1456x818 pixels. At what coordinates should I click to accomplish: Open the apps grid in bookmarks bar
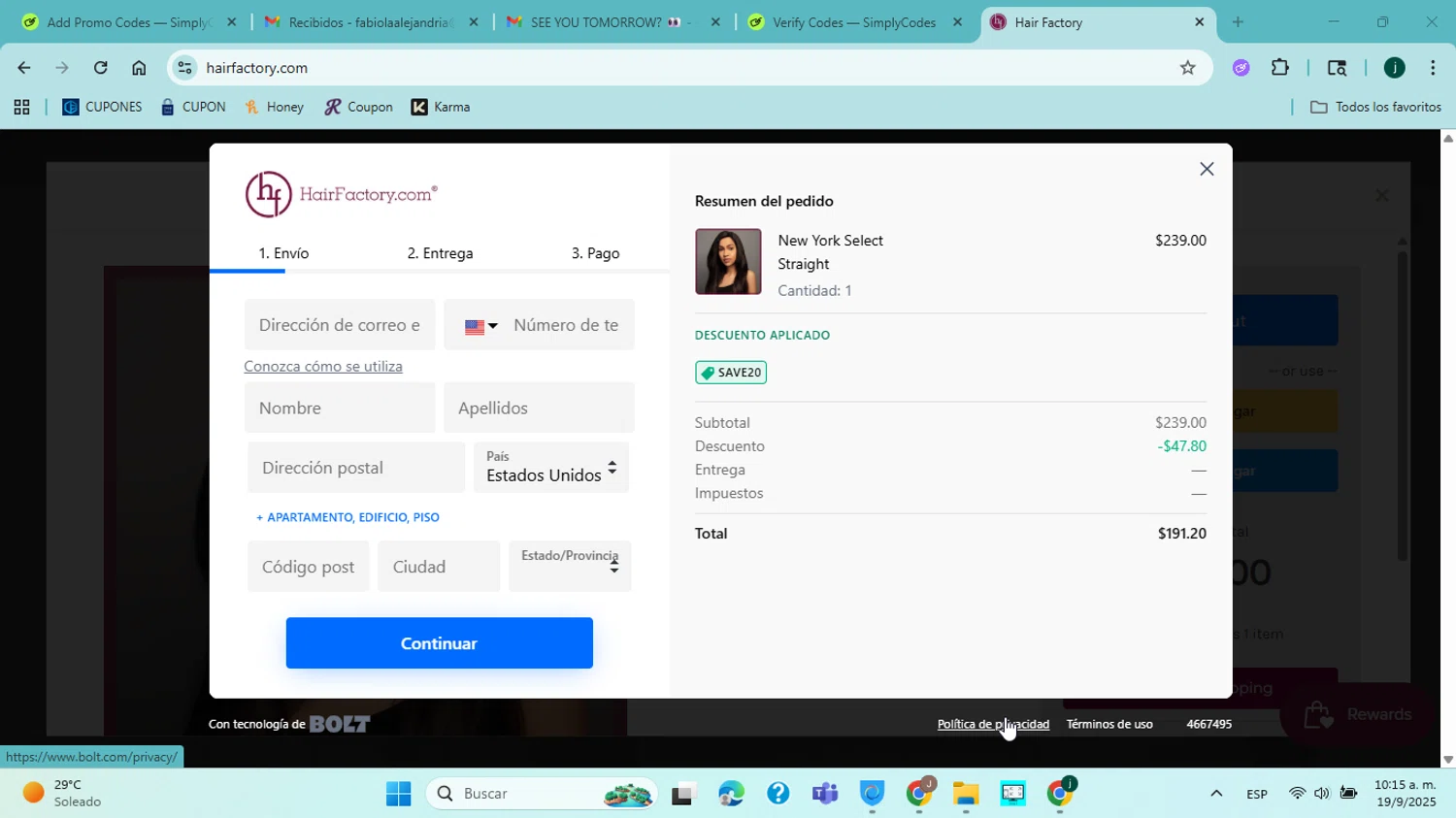[21, 108]
